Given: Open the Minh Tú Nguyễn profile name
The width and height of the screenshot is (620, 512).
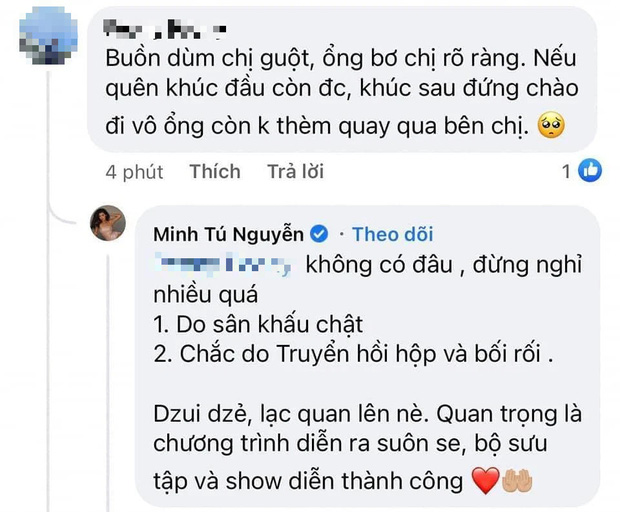Looking at the screenshot, I should 228,235.
